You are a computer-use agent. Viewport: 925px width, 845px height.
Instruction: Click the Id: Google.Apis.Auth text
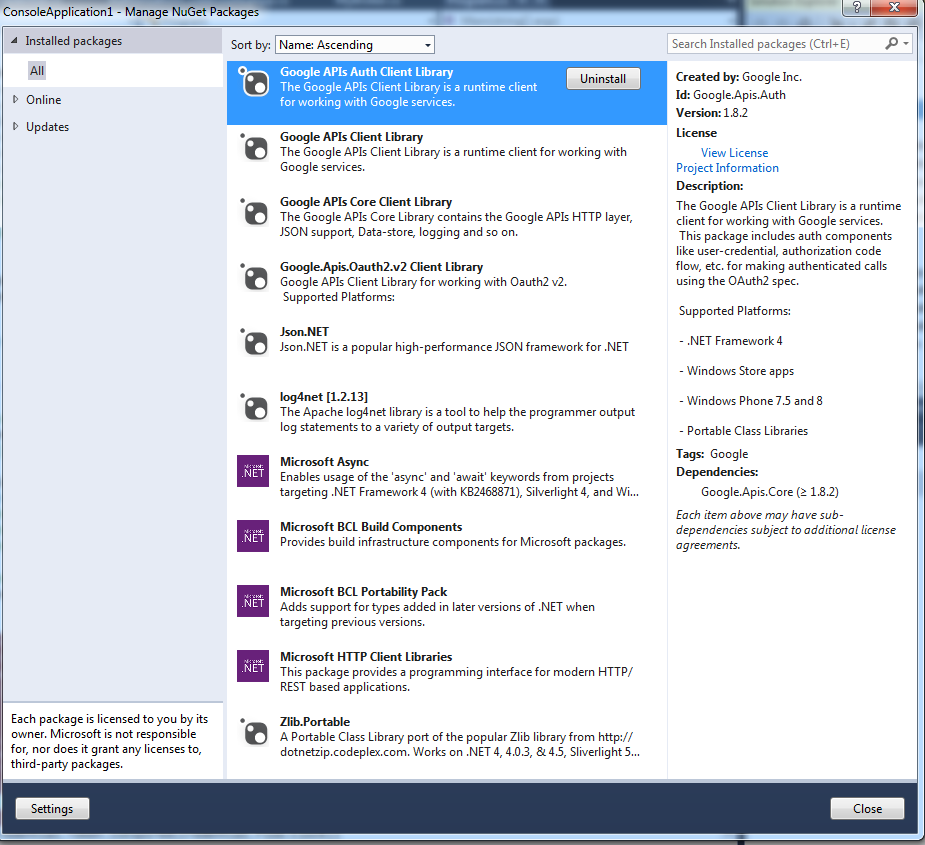731,95
